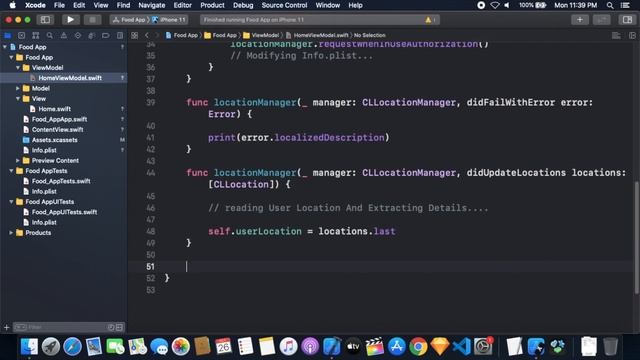Open the Product menu

coord(212,5)
